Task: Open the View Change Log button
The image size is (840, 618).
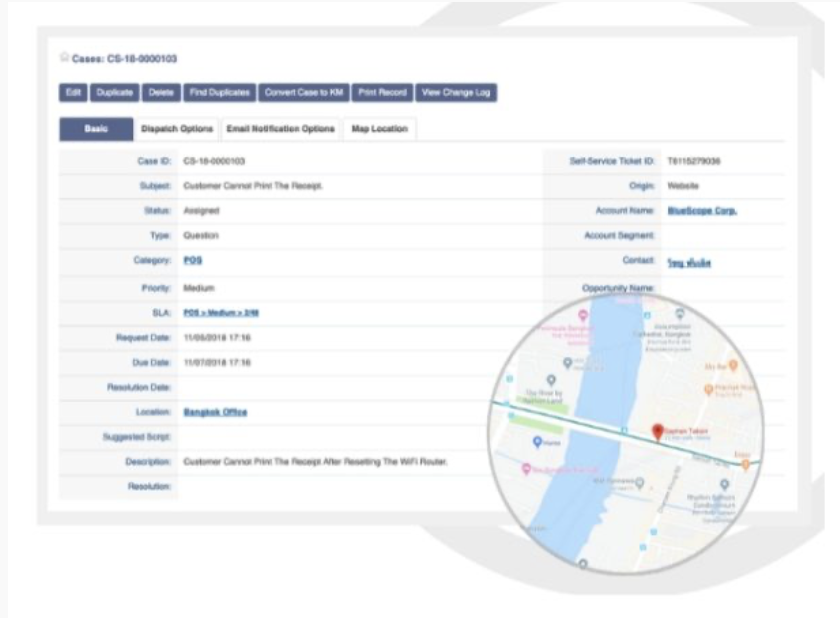Action: coord(456,93)
